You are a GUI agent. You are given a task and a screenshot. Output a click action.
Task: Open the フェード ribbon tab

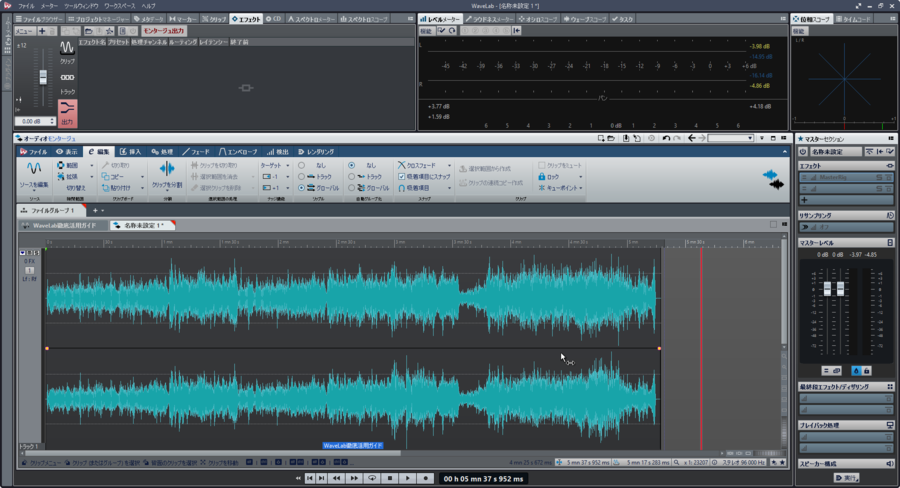coord(196,152)
